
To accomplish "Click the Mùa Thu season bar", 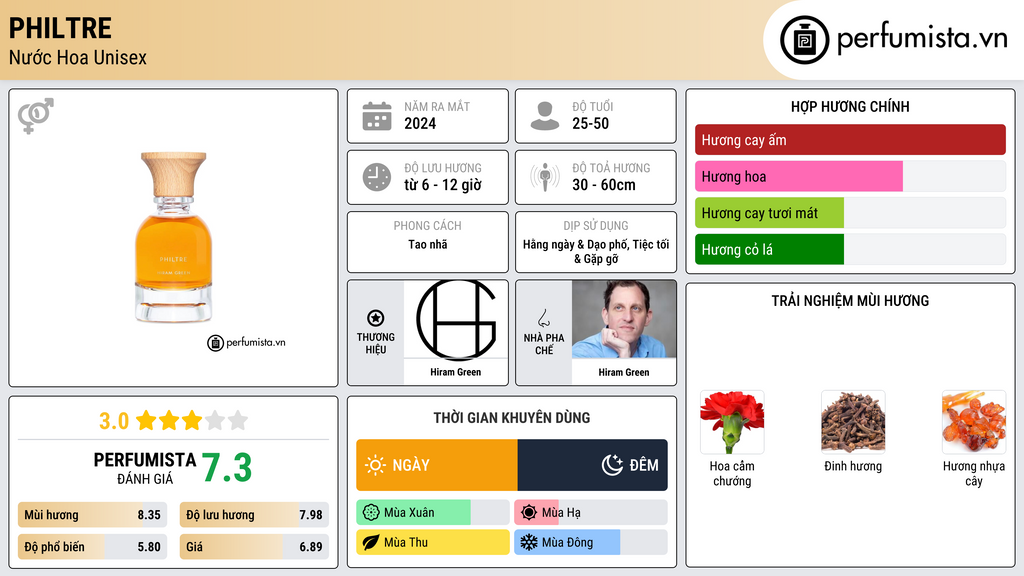I will (x=433, y=543).
